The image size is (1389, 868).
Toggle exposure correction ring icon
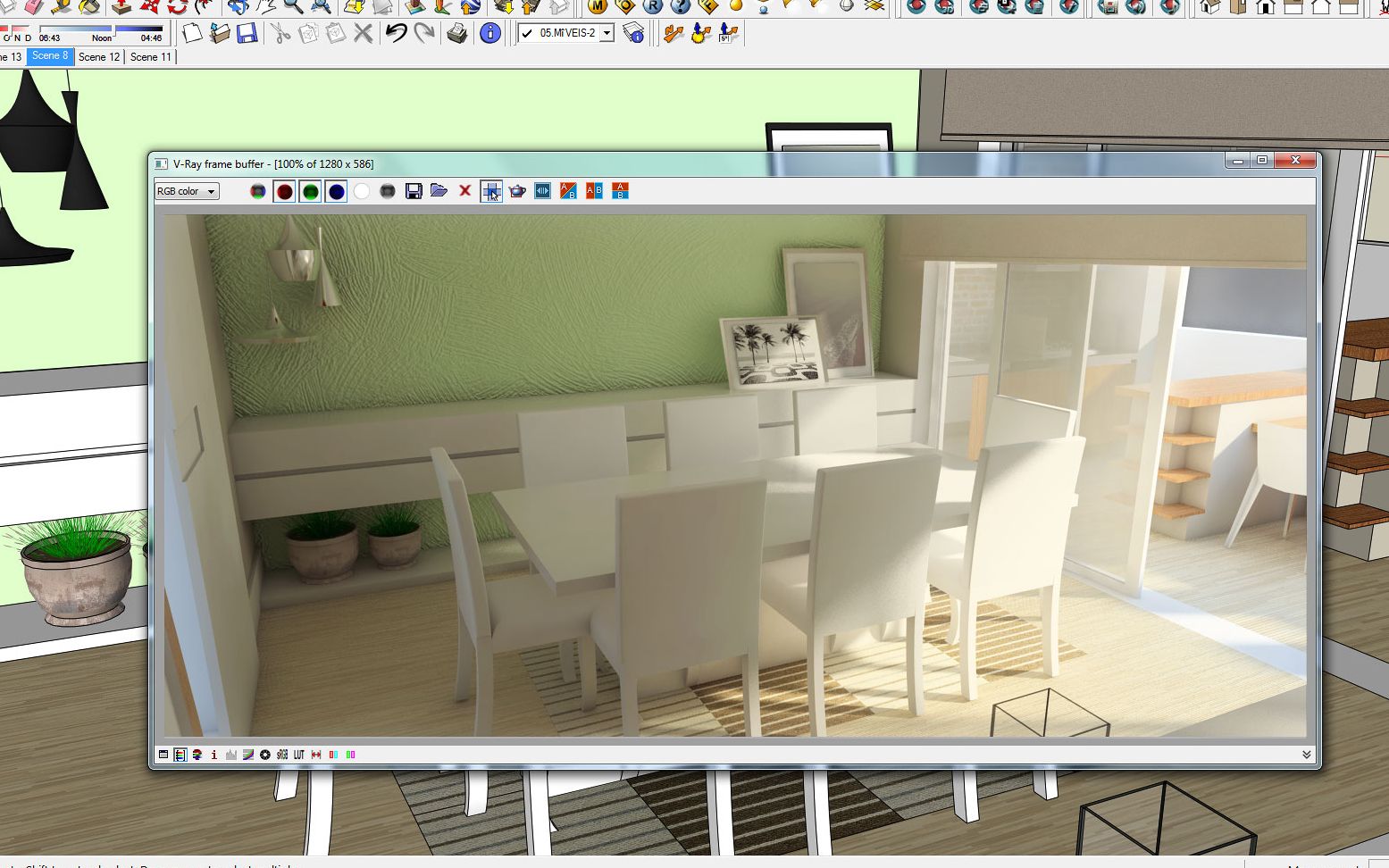tap(265, 755)
